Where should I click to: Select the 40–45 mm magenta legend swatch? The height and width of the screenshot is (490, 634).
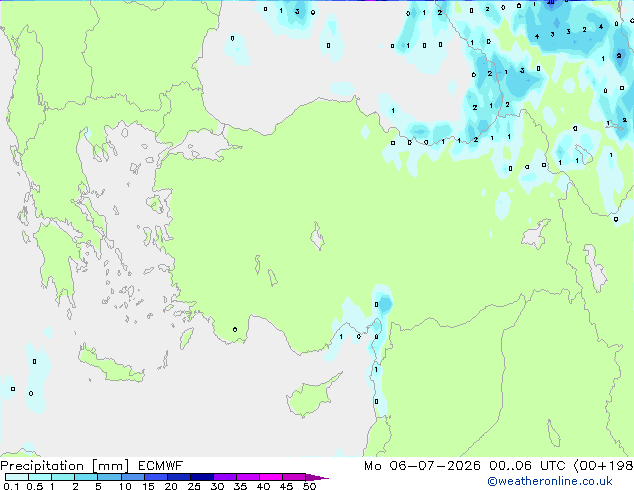[271, 477]
